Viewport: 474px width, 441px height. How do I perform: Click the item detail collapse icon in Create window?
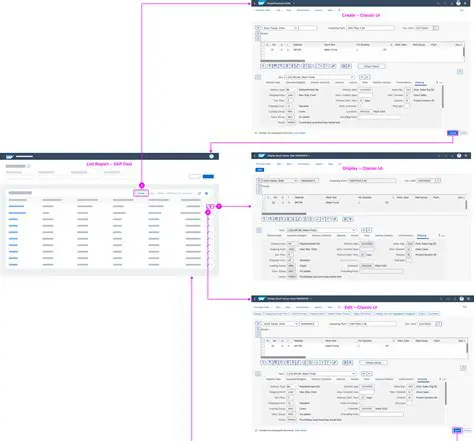coord(258,77)
